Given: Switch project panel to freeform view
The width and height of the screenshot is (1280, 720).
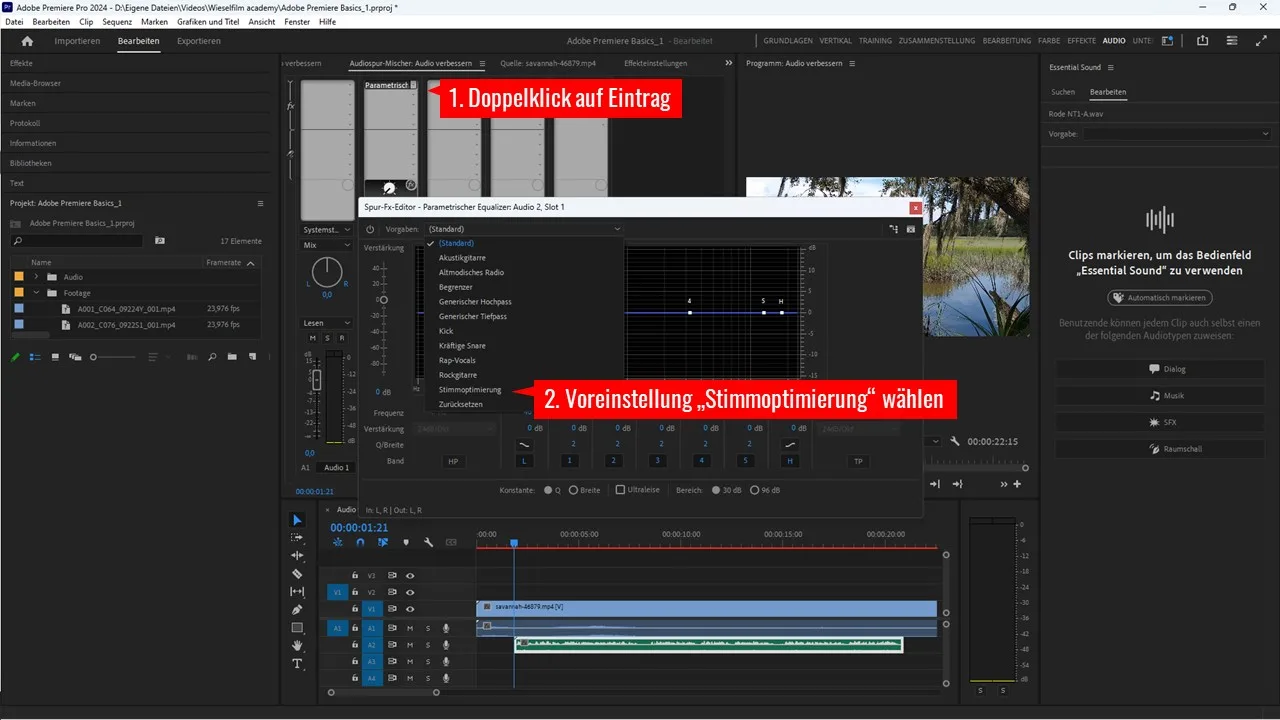Looking at the screenshot, I should pyautogui.click(x=75, y=357).
